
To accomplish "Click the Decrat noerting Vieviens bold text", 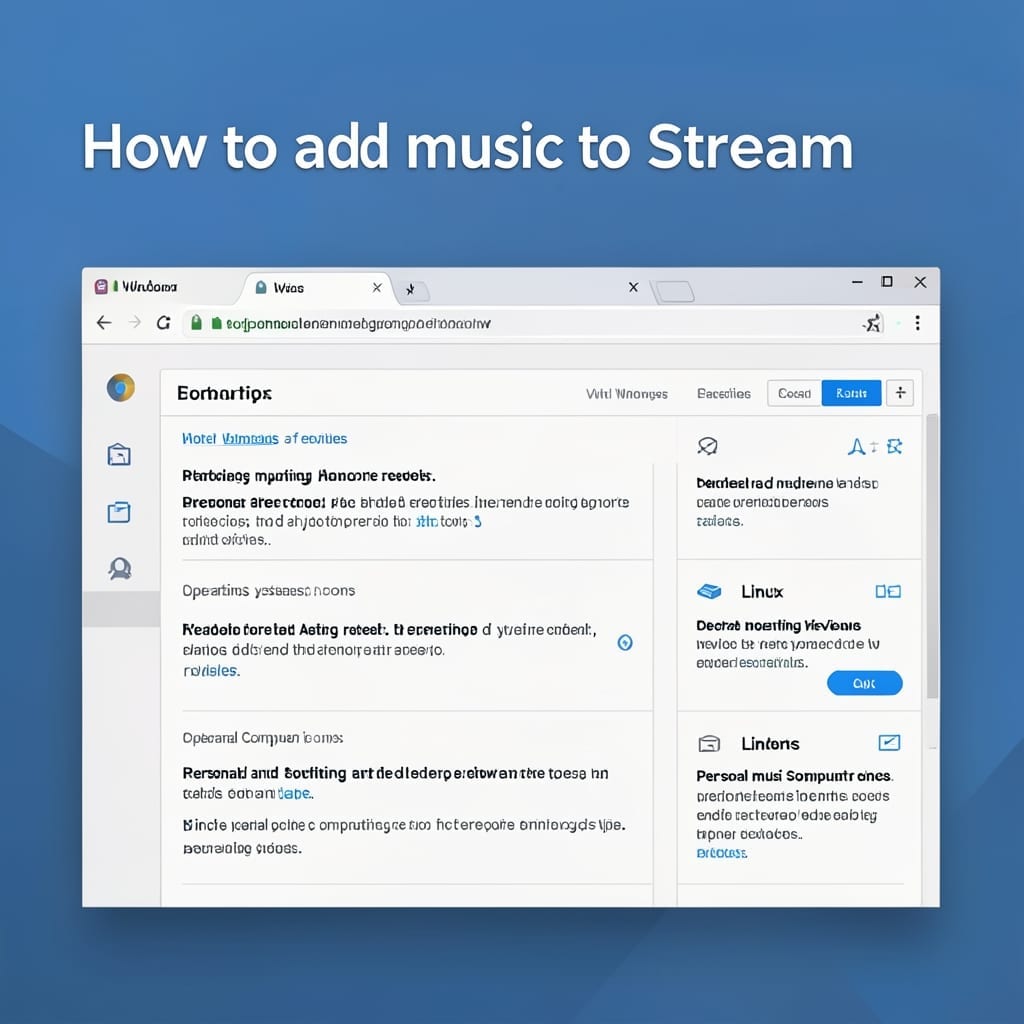I will point(778,626).
